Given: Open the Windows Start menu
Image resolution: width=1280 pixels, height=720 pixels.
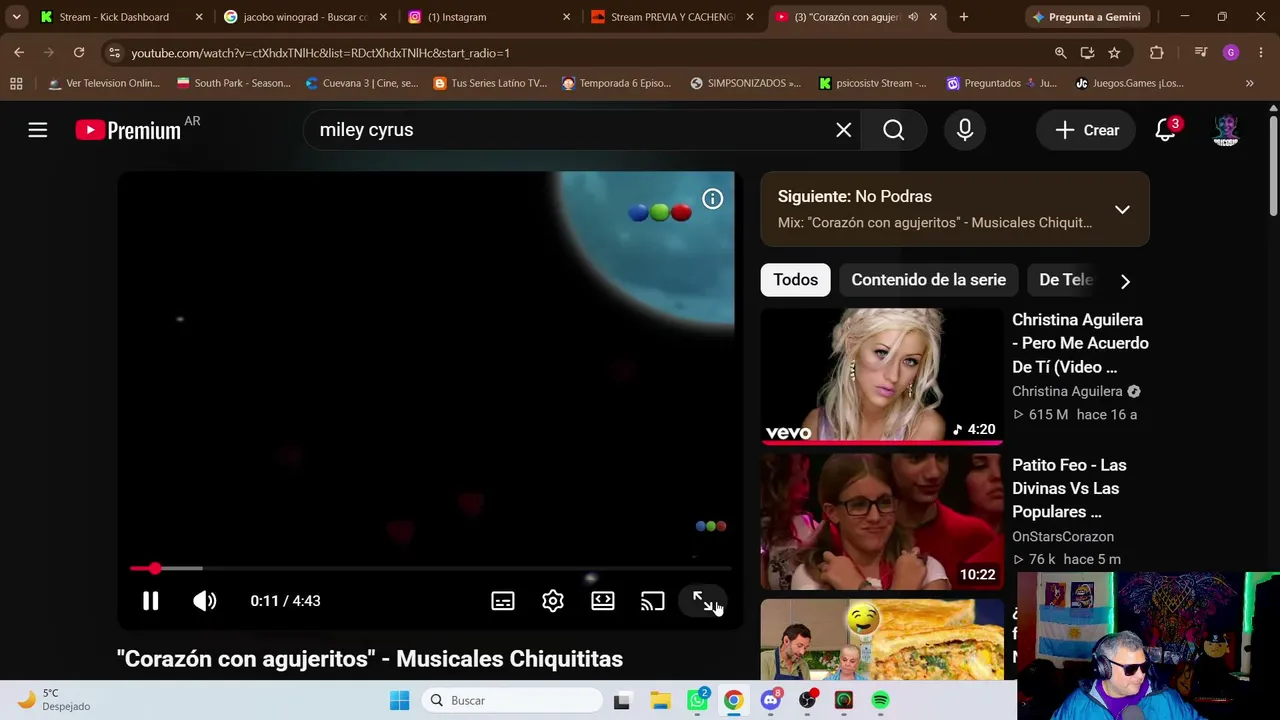Looking at the screenshot, I should (400, 701).
